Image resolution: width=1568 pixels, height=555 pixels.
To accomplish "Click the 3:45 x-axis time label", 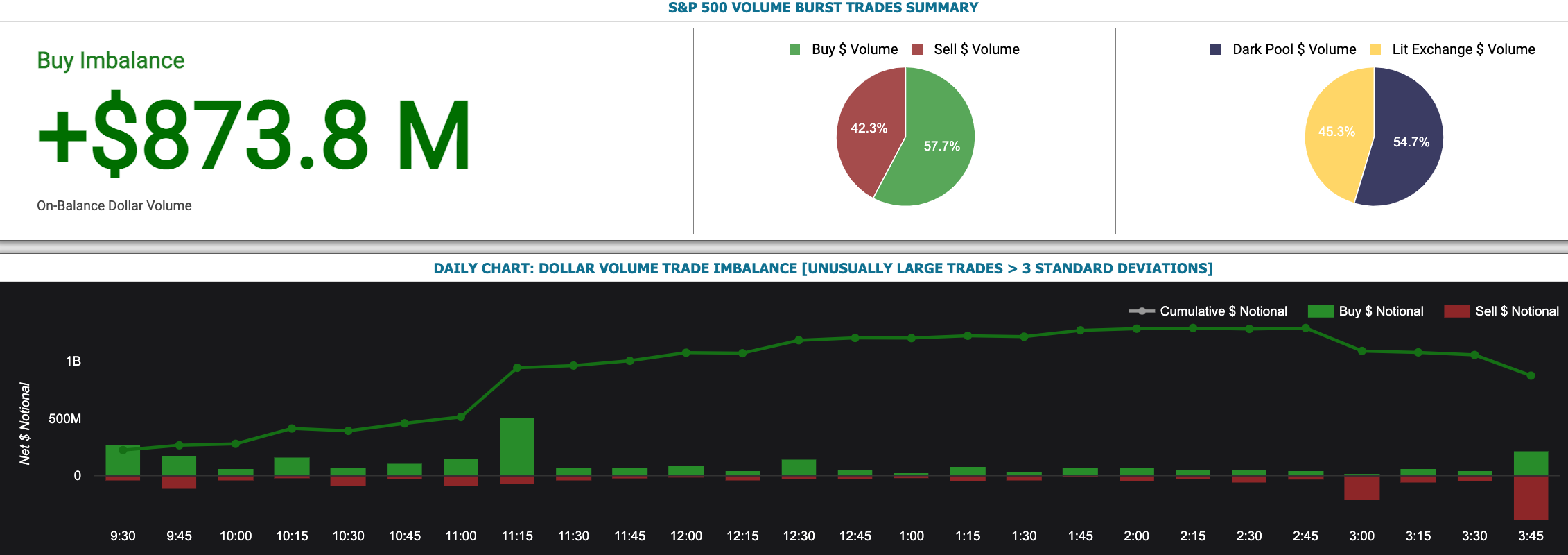I will click(1531, 536).
